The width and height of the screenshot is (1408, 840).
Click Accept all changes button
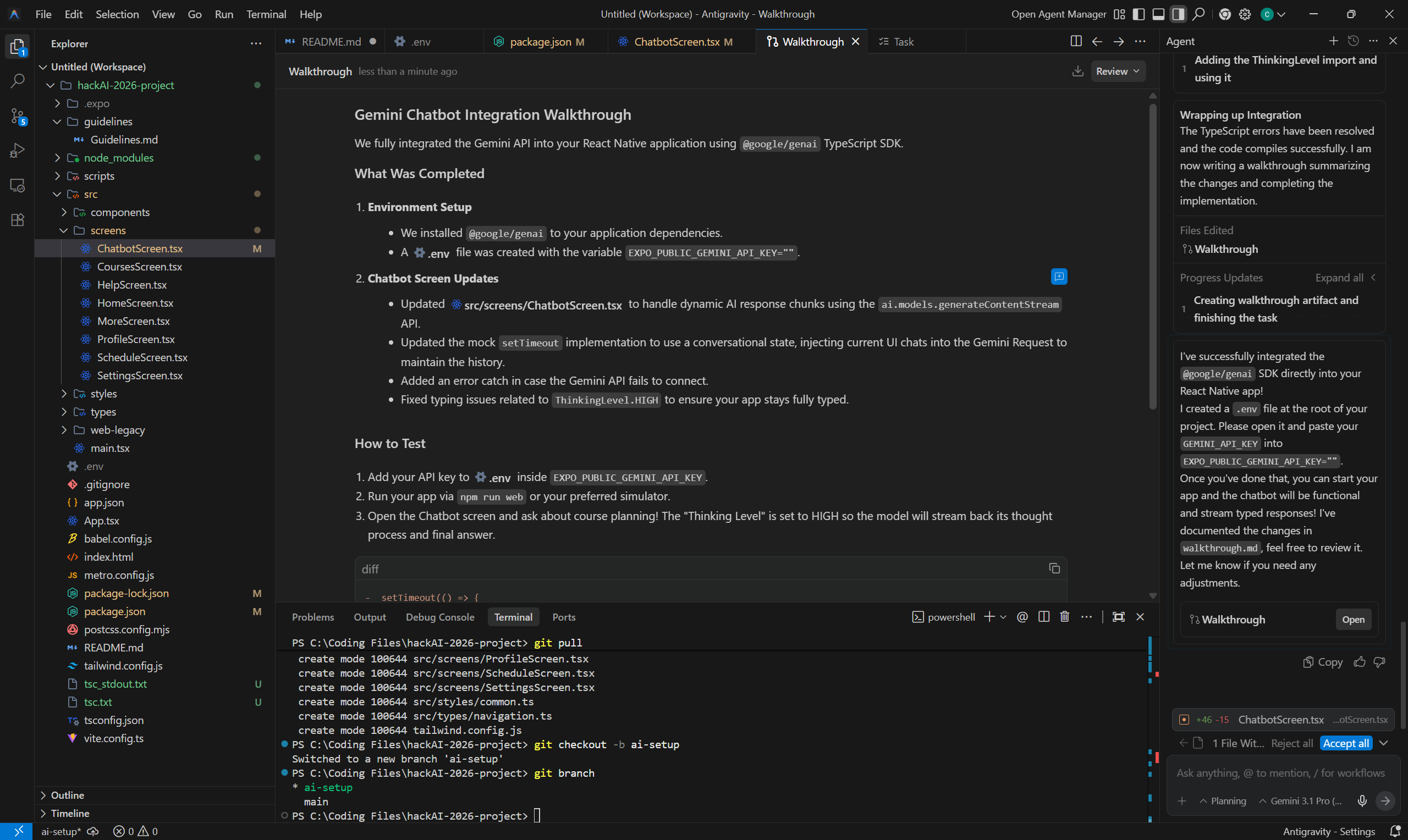(1346, 743)
